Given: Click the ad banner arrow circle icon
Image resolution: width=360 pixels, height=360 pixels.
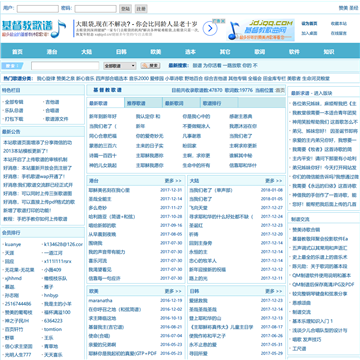Looking at the screenshot, I should point(210,29).
